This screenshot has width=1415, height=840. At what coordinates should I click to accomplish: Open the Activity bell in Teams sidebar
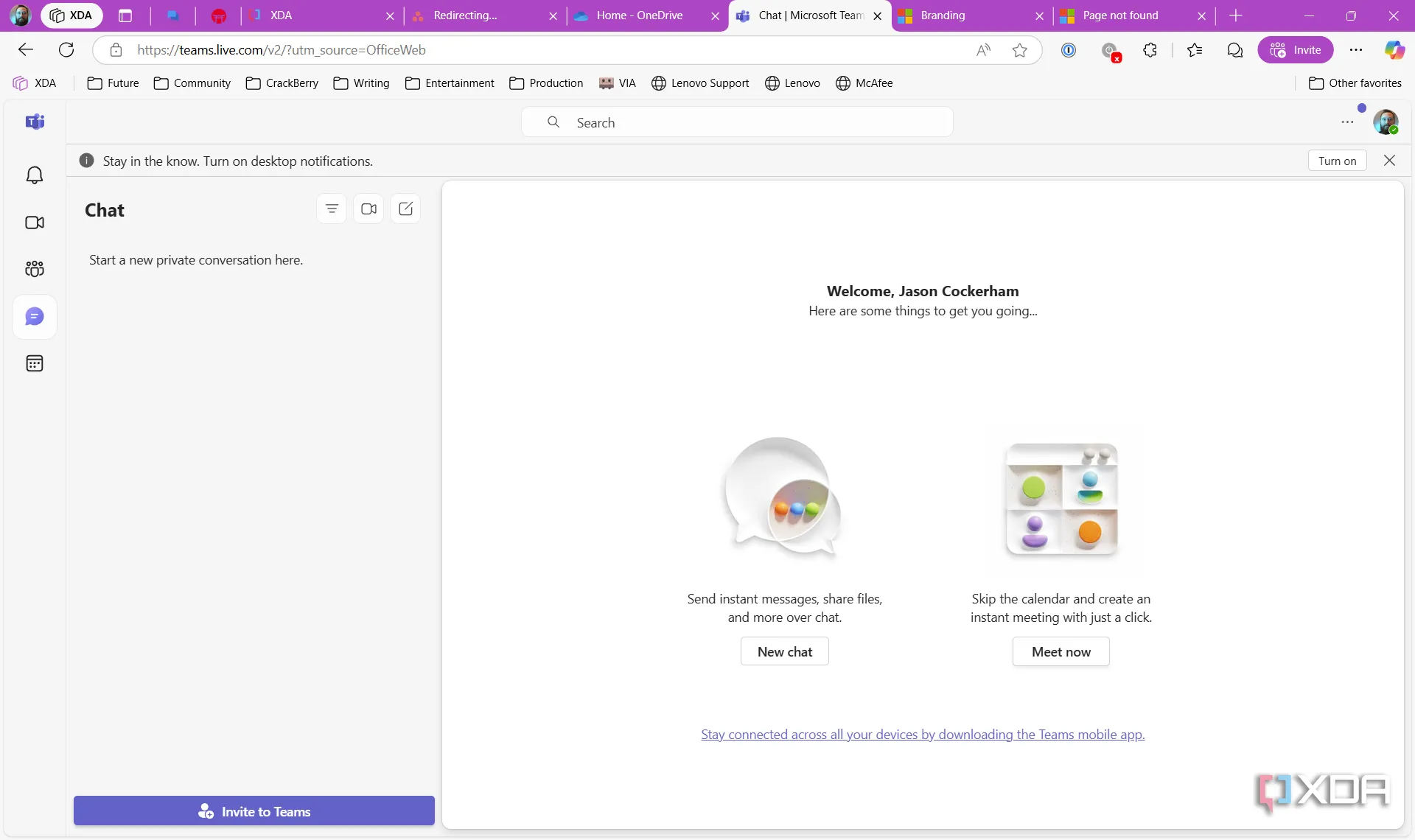(35, 175)
